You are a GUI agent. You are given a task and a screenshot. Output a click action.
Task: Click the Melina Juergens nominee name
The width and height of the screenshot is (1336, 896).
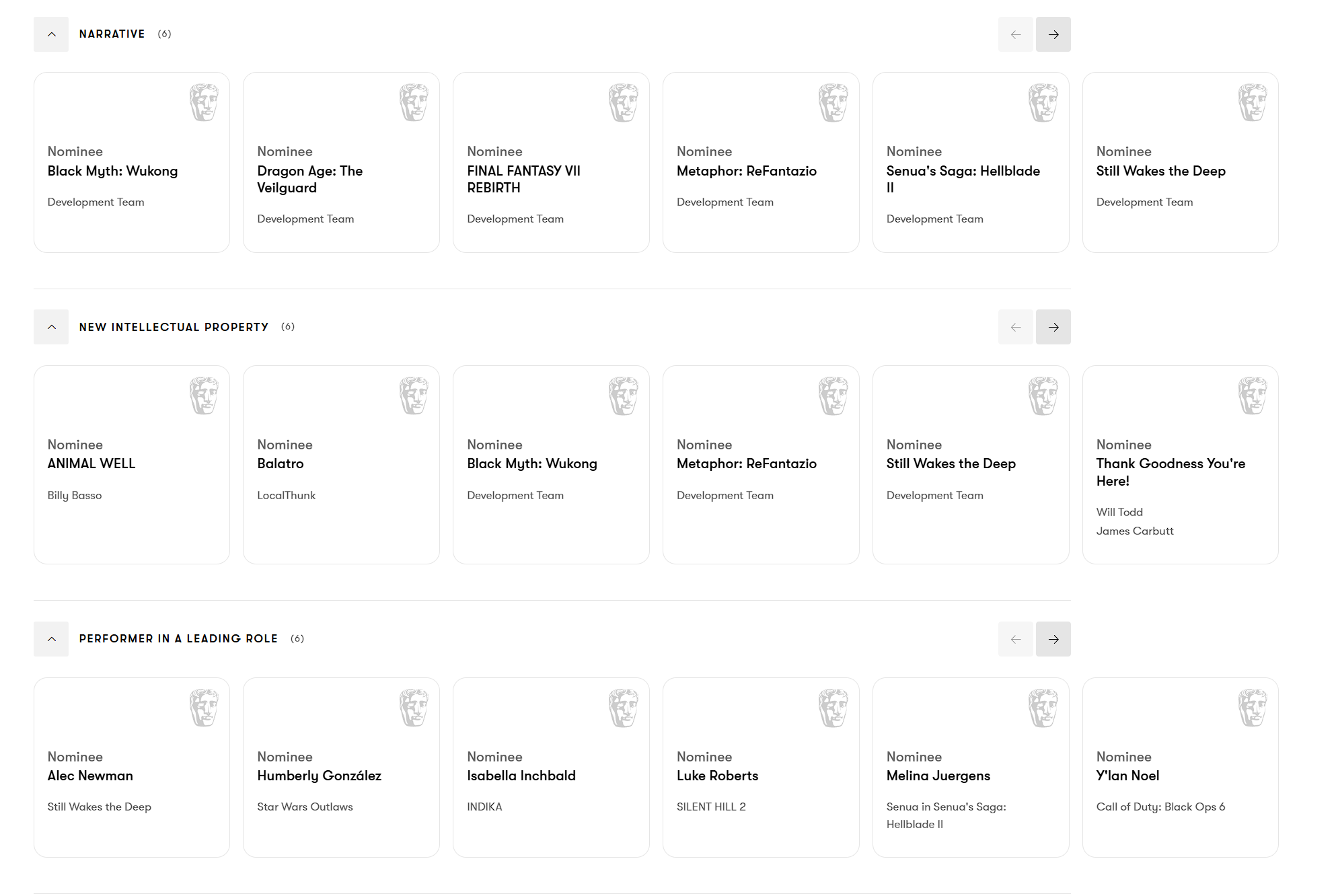(x=938, y=776)
